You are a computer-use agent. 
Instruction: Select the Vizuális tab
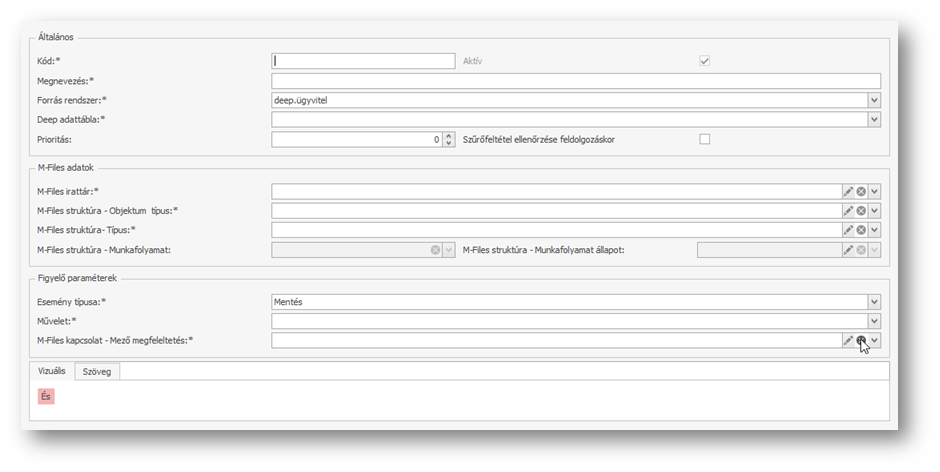tap(51, 371)
